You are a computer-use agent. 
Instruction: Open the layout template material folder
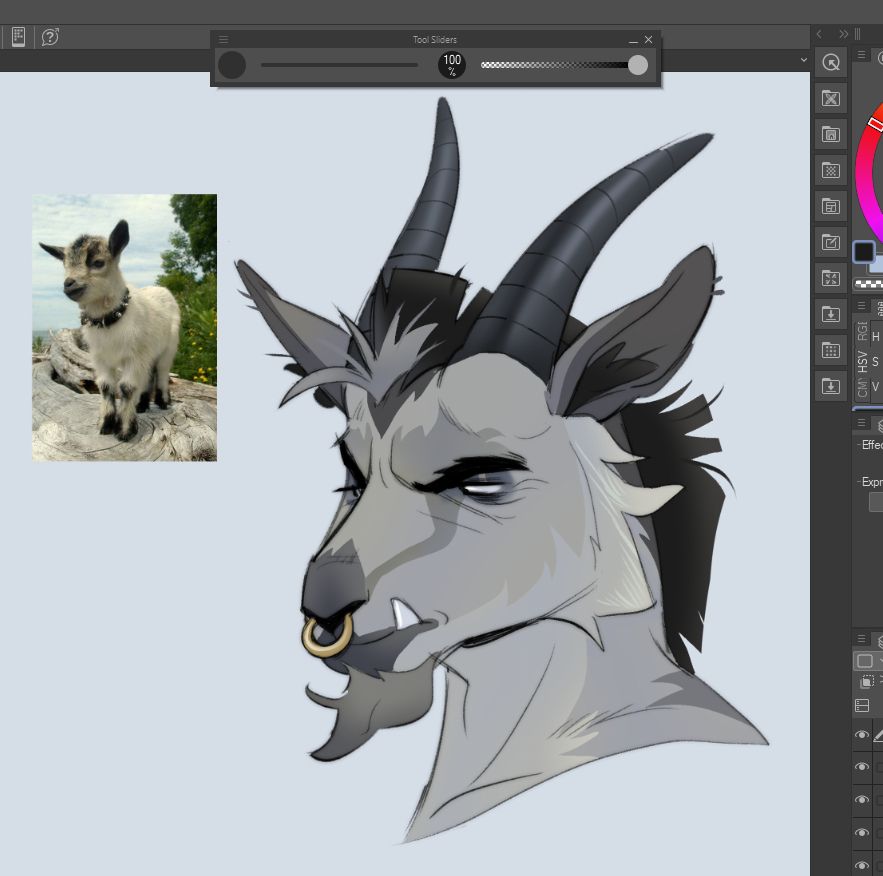[x=831, y=207]
